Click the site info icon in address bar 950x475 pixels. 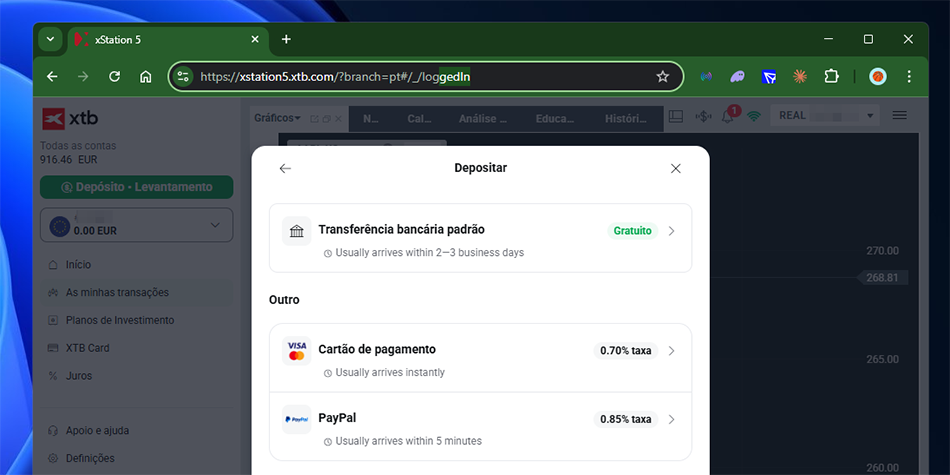click(183, 76)
